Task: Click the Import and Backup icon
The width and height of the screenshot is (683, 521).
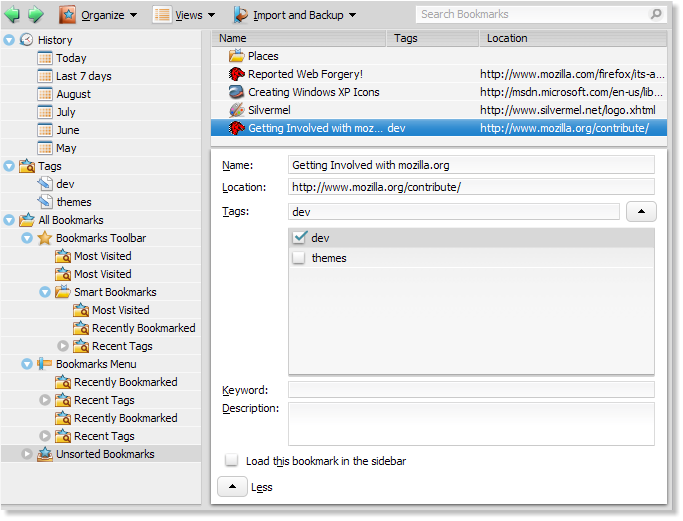Action: (240, 15)
